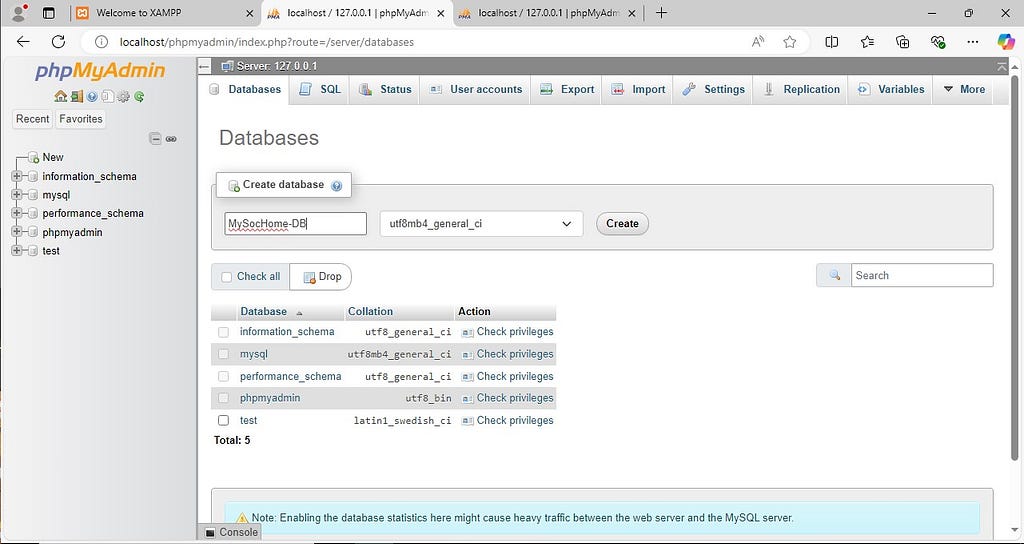
Task: Switch to the Status tab
Action: [385, 89]
